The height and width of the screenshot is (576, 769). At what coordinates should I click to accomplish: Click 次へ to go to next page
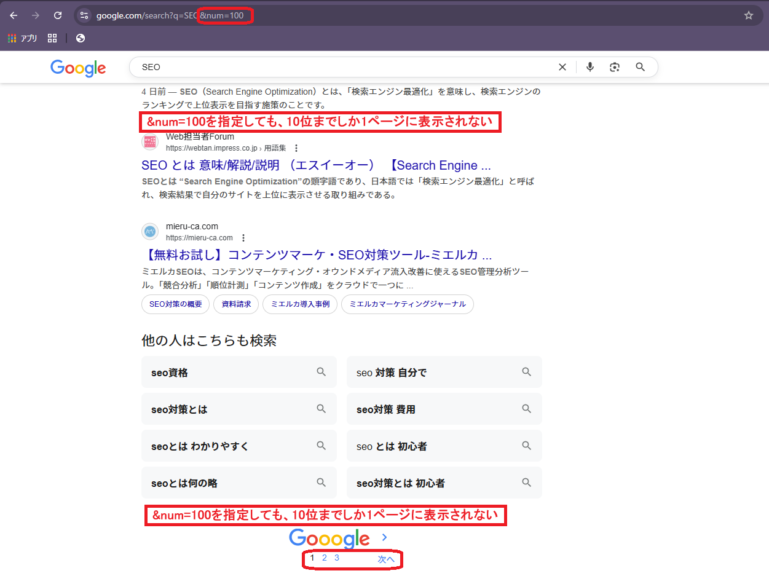point(385,559)
